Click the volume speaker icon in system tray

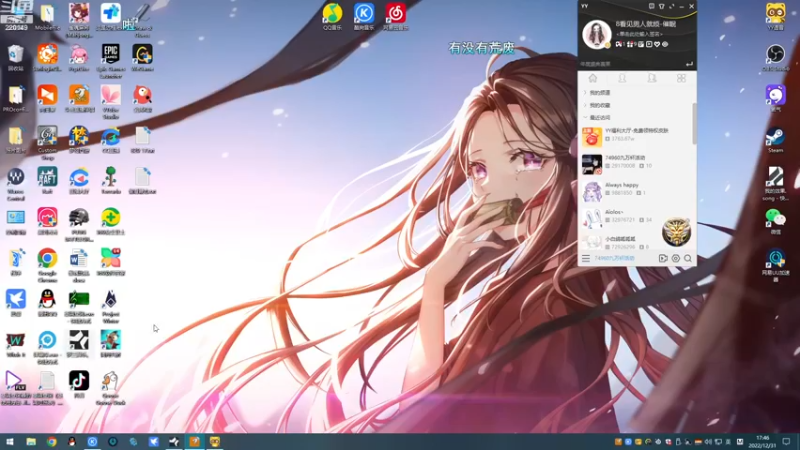pos(708,442)
